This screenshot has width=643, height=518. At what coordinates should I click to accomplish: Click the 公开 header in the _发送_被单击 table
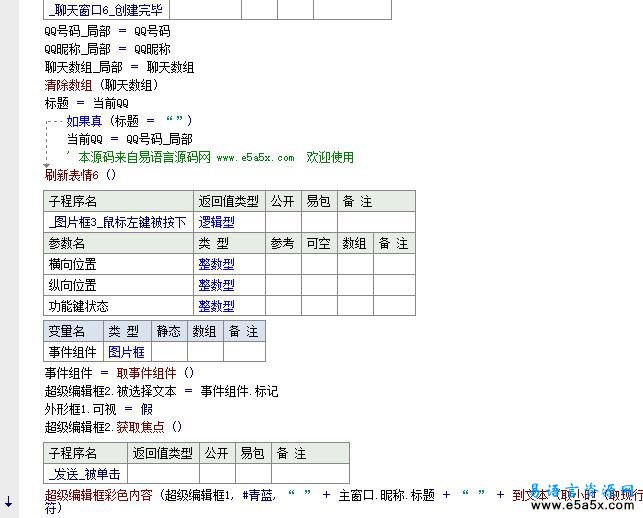pos(217,454)
